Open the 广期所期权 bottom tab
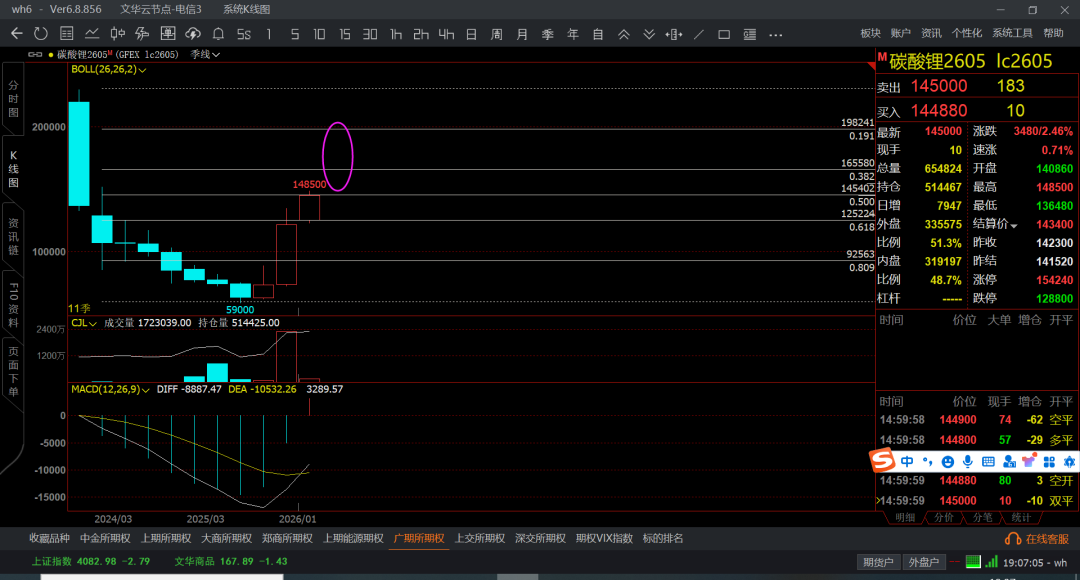Screen dimensions: 1080x580 point(419,539)
